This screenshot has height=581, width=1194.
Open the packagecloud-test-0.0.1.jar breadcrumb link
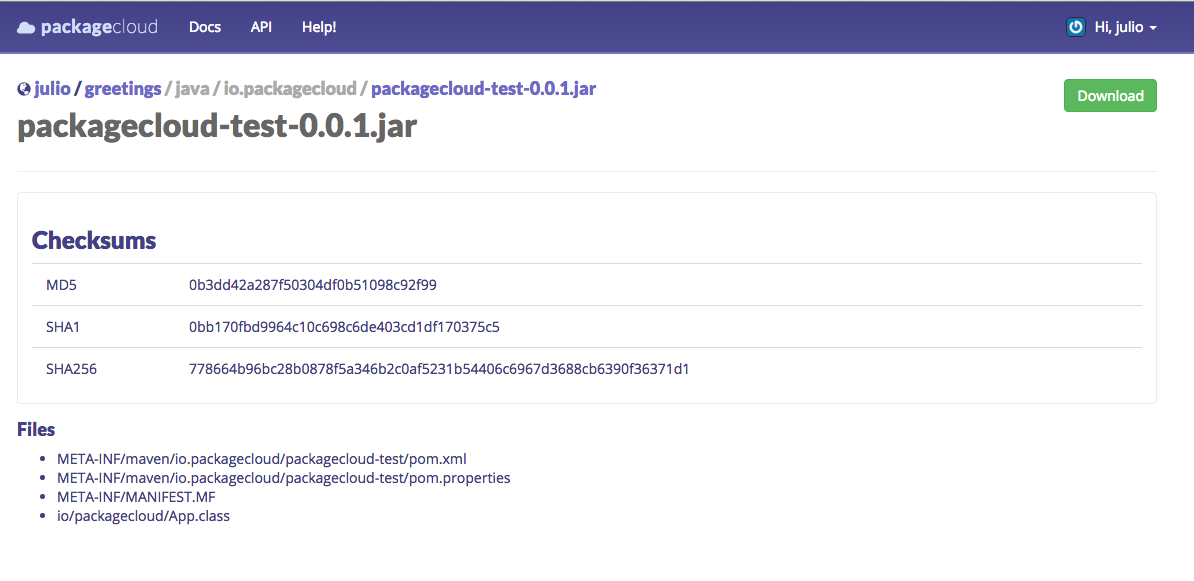[x=484, y=89]
